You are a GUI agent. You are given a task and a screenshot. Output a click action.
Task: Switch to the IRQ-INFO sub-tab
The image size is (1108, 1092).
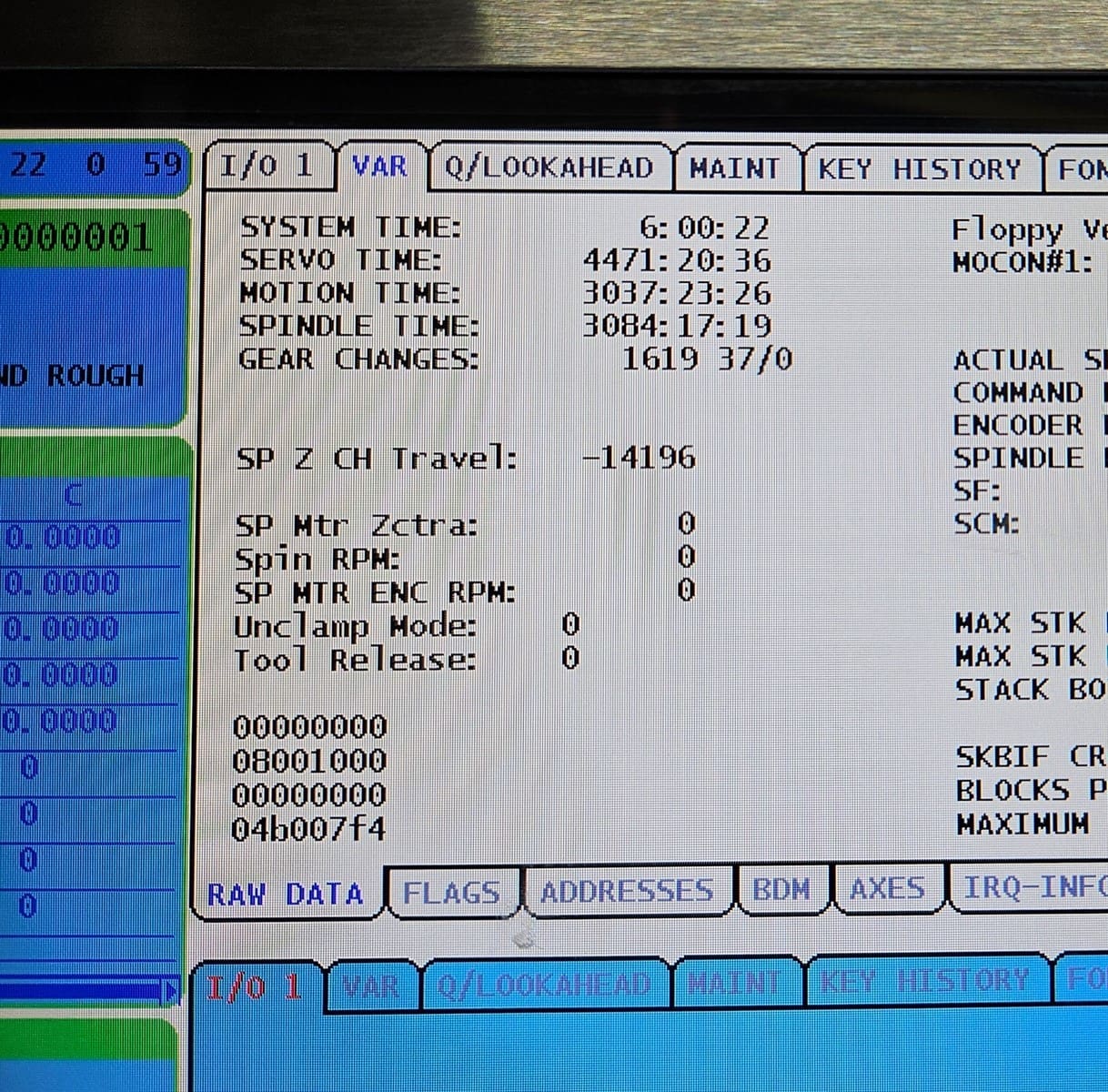(x=1033, y=887)
